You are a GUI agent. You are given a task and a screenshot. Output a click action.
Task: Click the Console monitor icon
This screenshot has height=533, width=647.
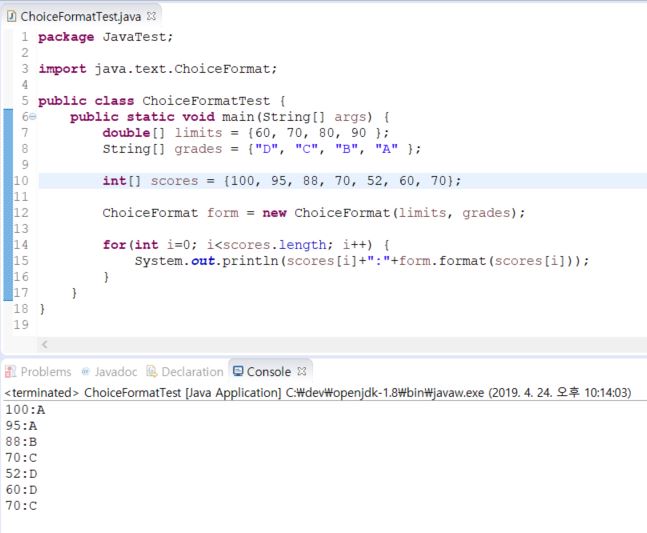point(238,371)
